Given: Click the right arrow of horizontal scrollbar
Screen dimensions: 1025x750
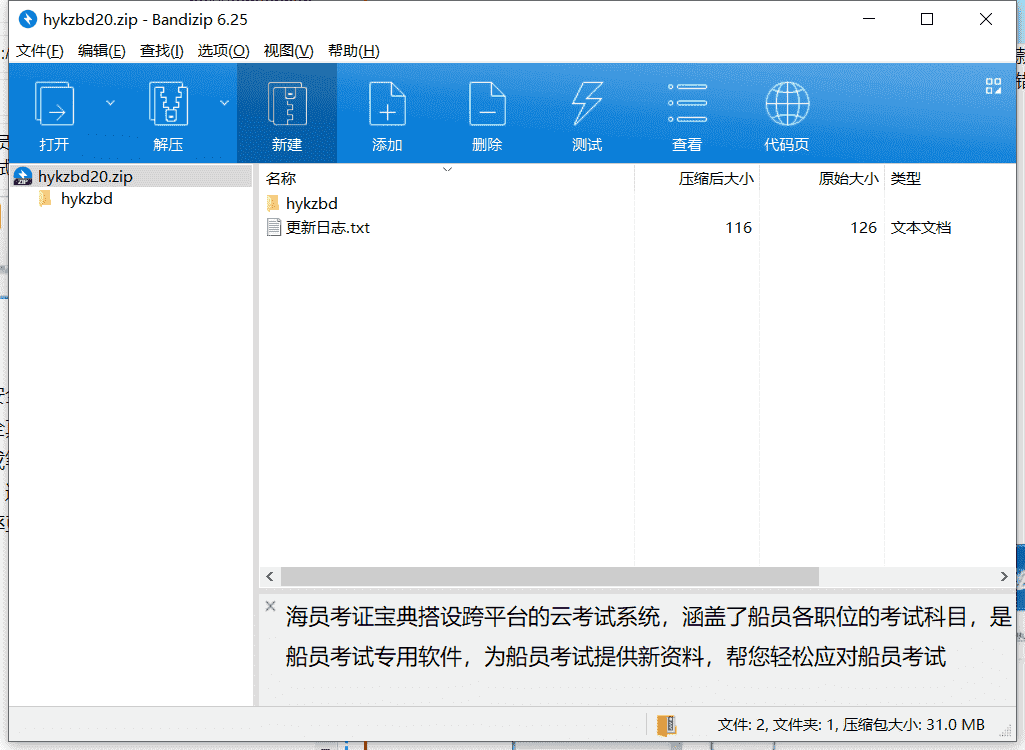Looking at the screenshot, I should (1004, 576).
